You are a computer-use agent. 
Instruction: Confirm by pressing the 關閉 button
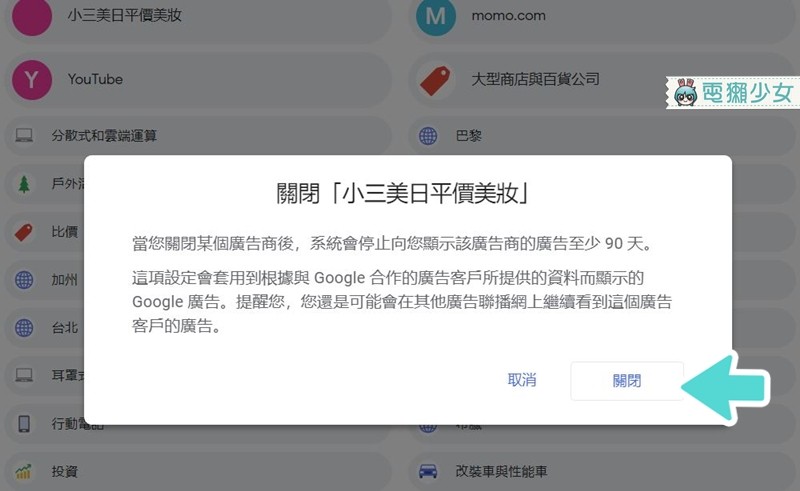pyautogui.click(x=627, y=381)
